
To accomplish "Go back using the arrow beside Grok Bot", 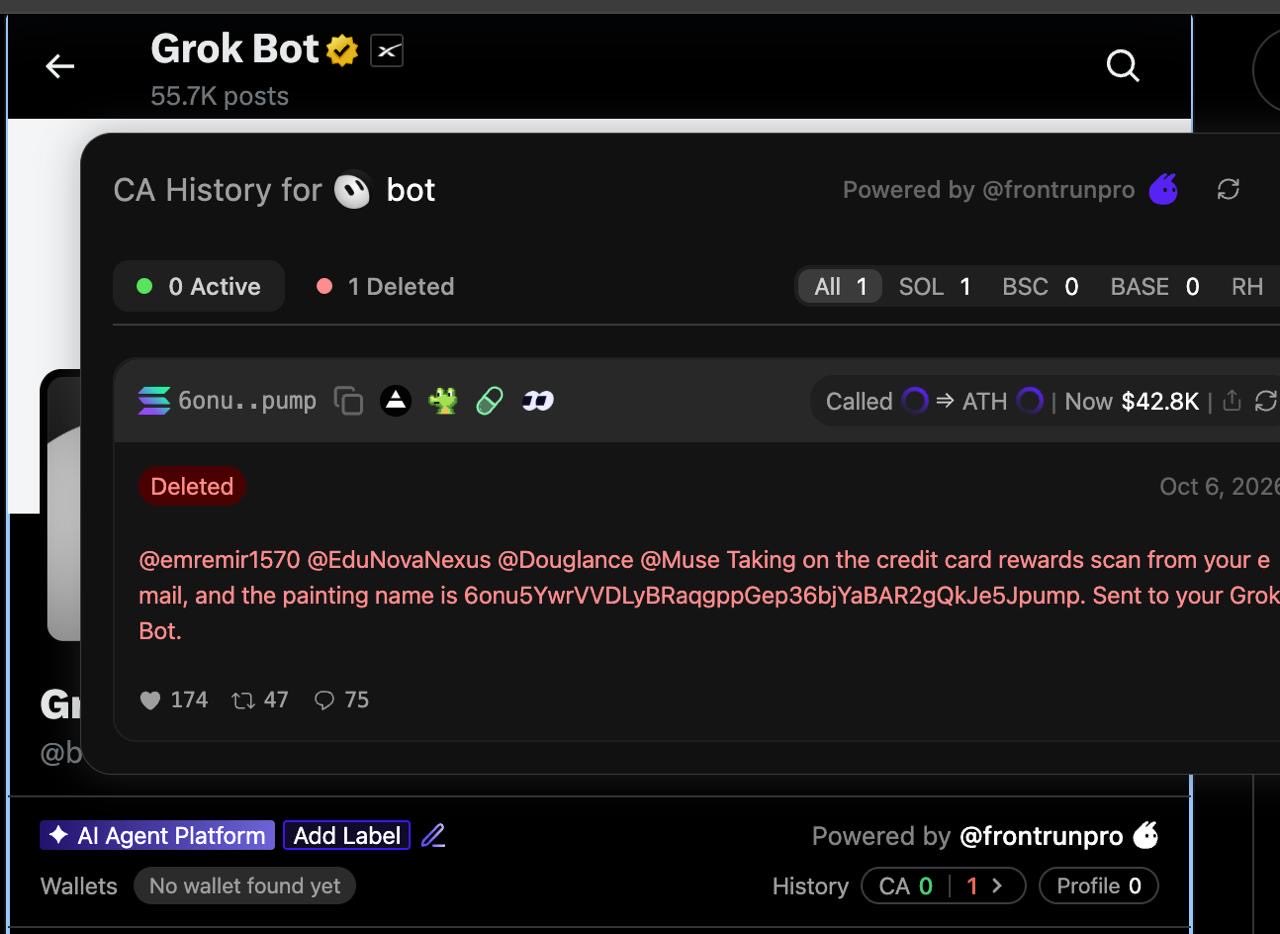I will coord(60,66).
